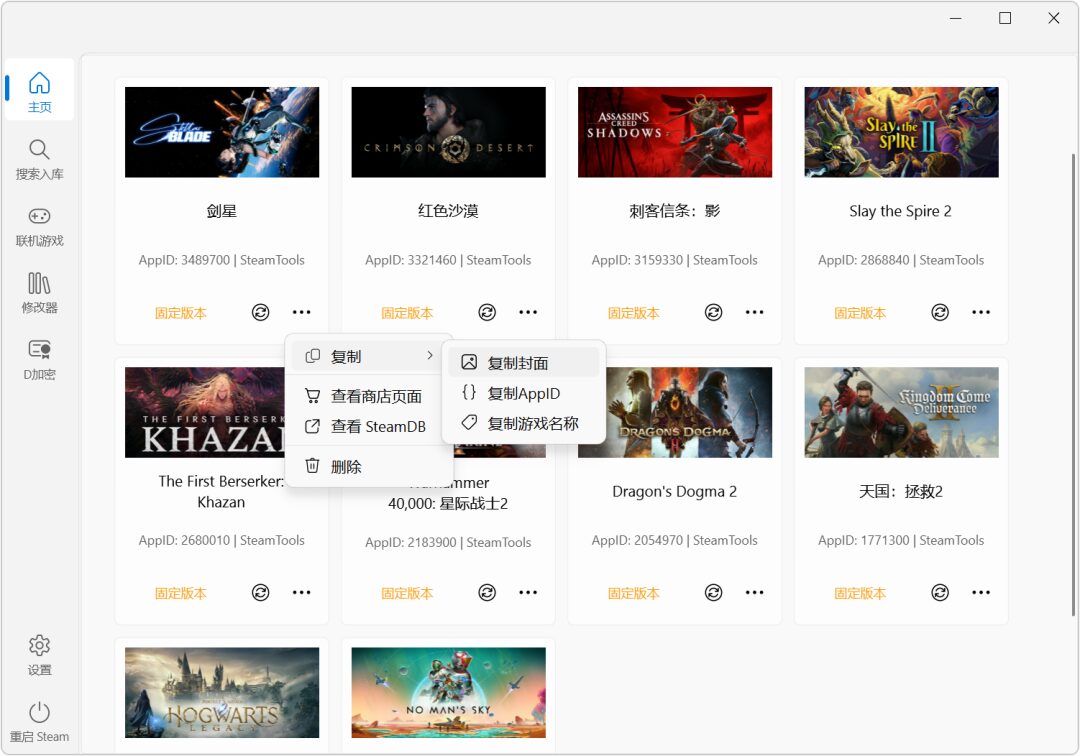Image resolution: width=1080 pixels, height=756 pixels.
Task: Click 固定版本 on Slay the Spire 2
Action: [x=860, y=313]
